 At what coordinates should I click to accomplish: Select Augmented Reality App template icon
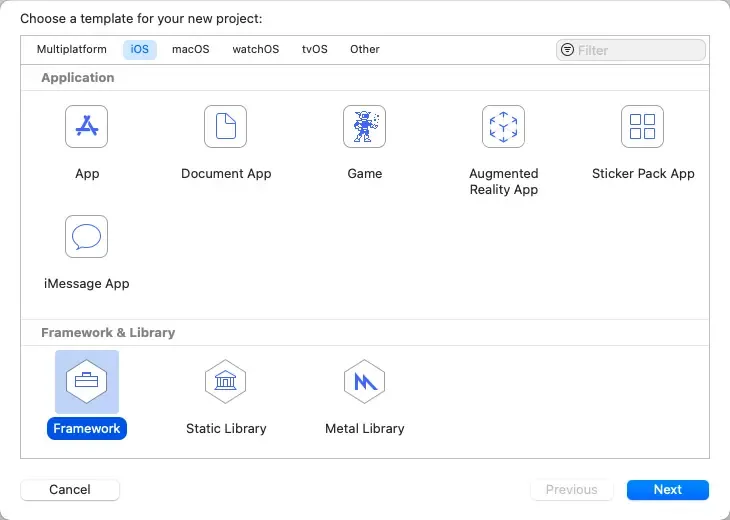[503, 127]
